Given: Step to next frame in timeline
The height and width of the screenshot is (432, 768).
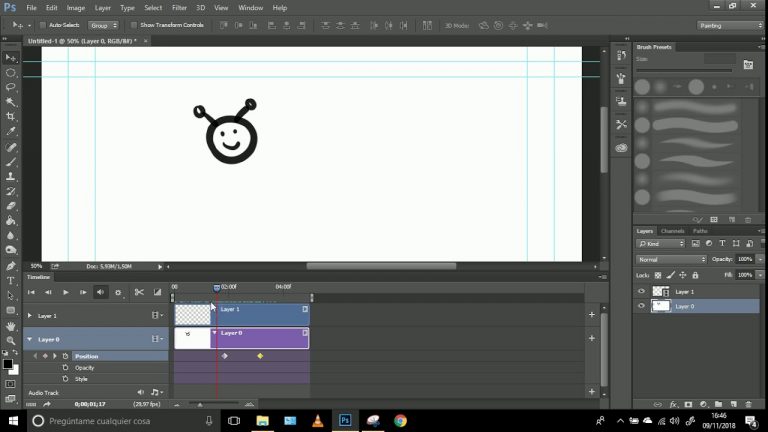Looking at the screenshot, I should click(x=83, y=292).
